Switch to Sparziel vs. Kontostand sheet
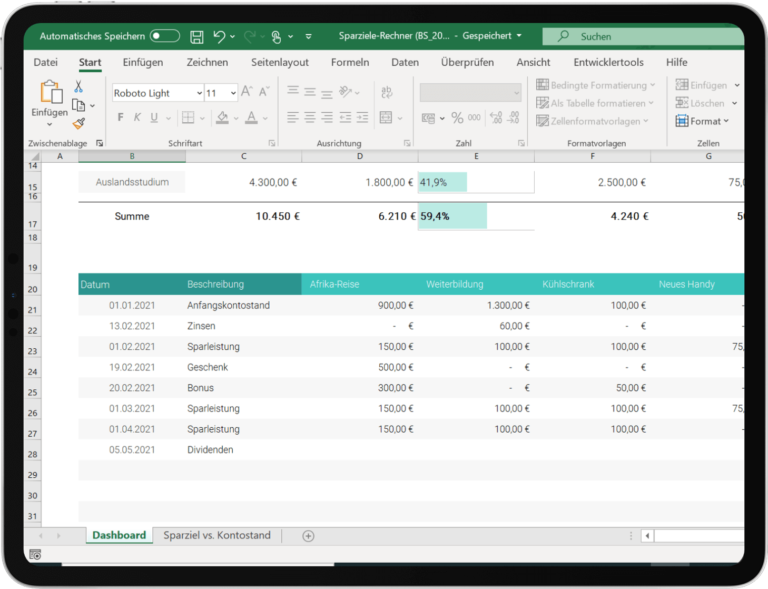The width and height of the screenshot is (768, 589). pos(217,535)
